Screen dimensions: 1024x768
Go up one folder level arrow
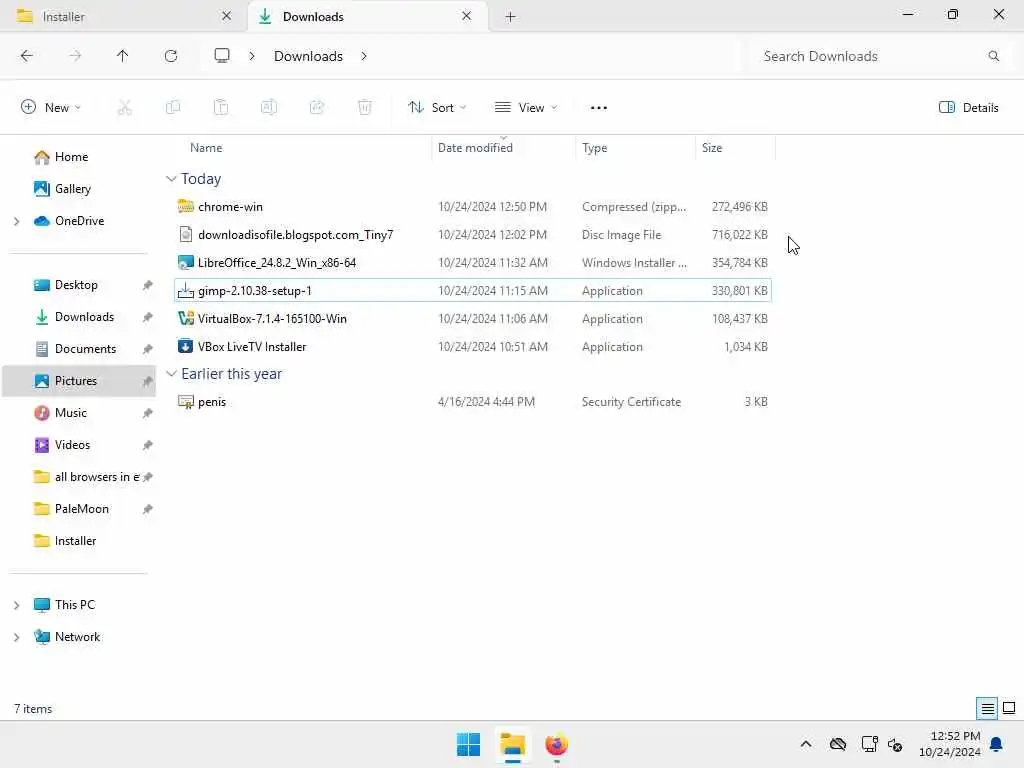(x=122, y=56)
